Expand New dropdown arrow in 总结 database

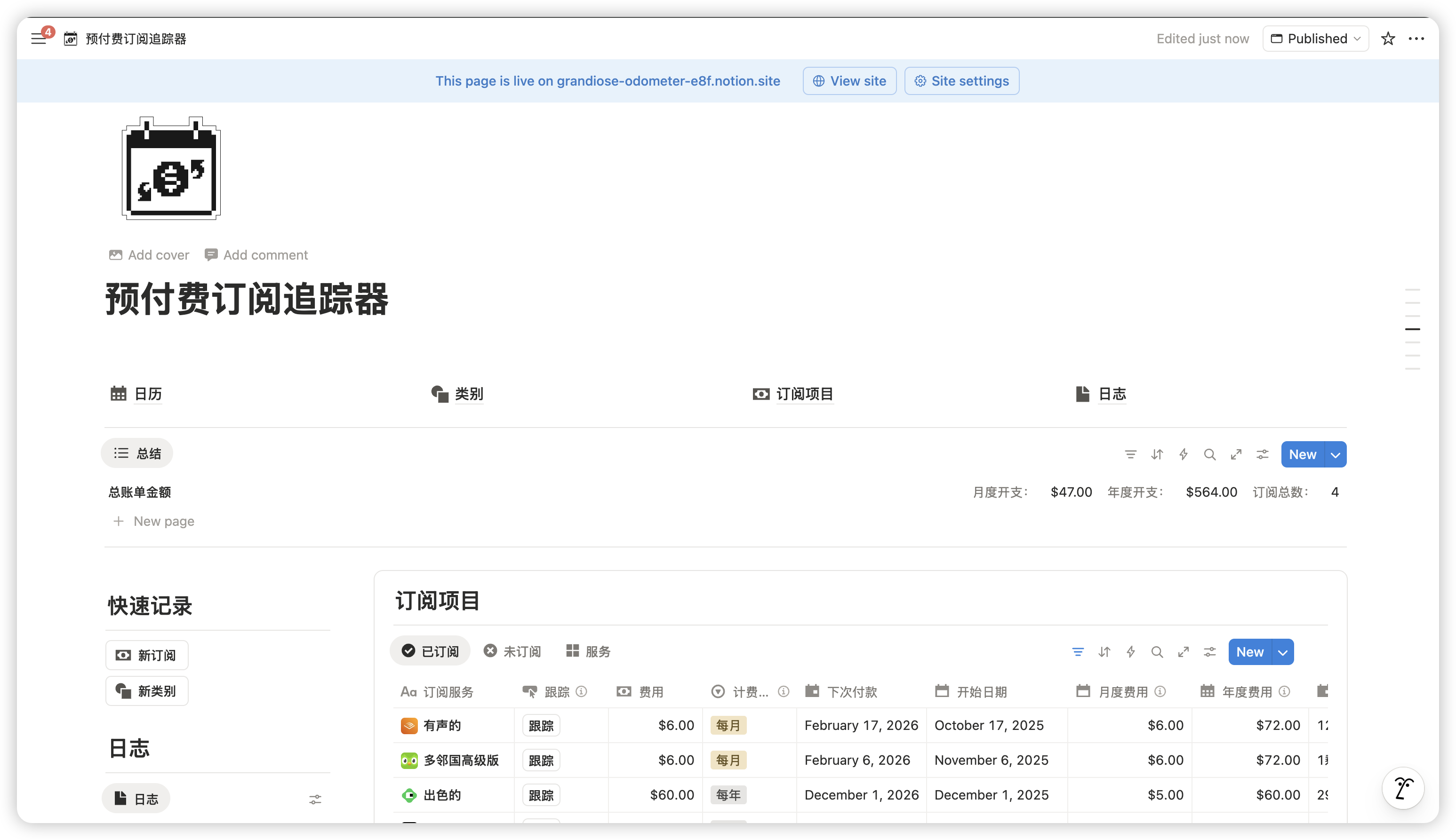1336,455
